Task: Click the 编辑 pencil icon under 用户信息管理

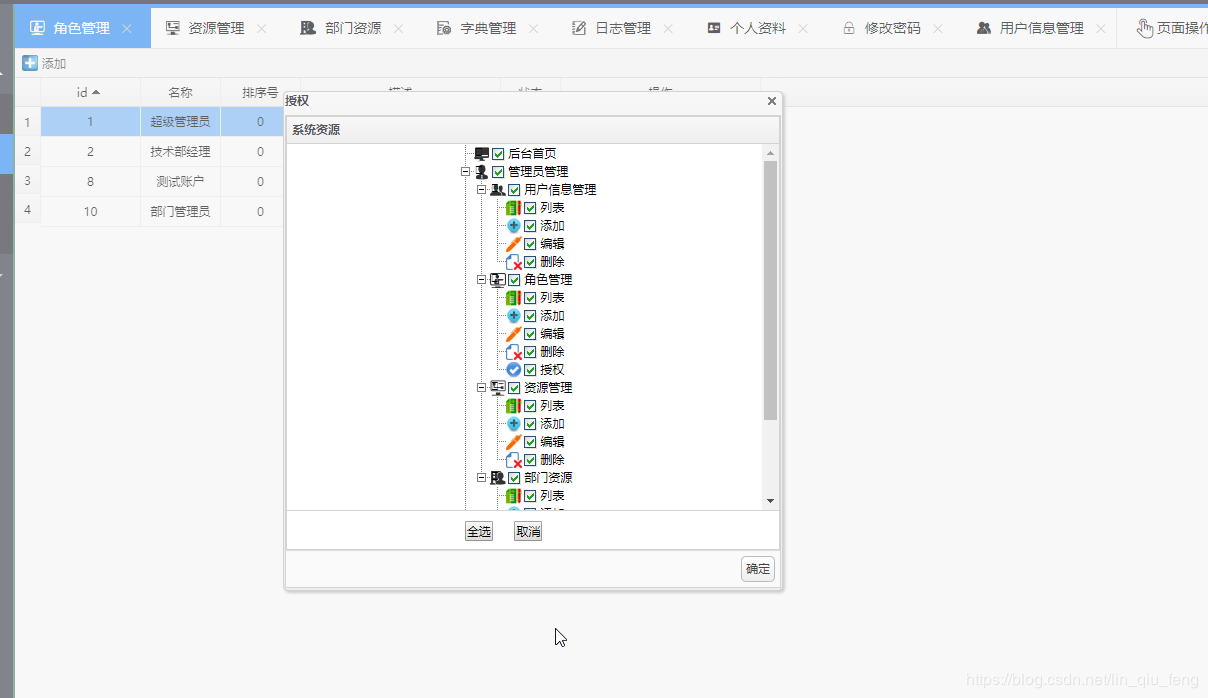Action: pyautogui.click(x=514, y=244)
